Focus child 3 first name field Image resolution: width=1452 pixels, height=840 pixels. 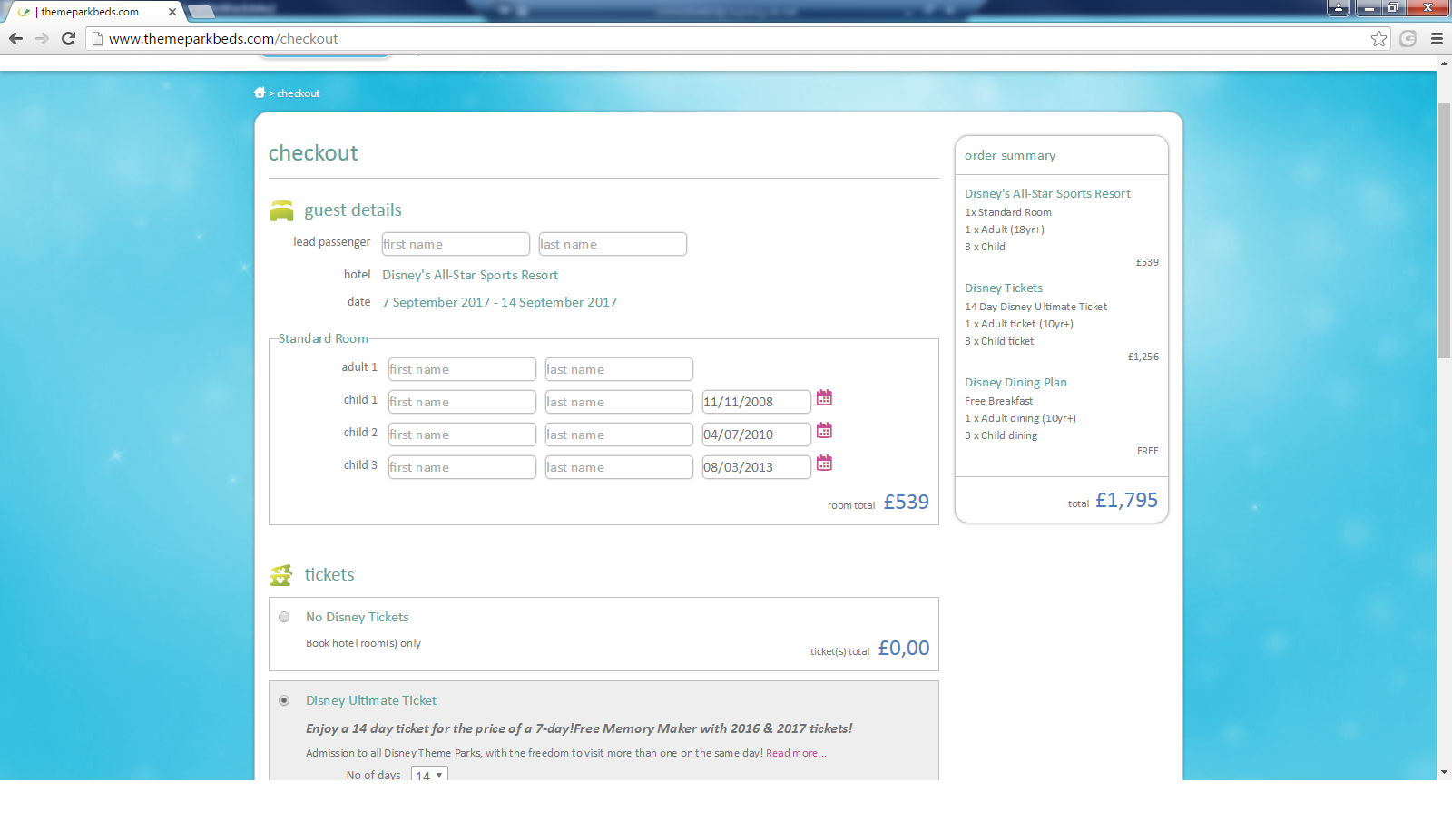coord(462,467)
